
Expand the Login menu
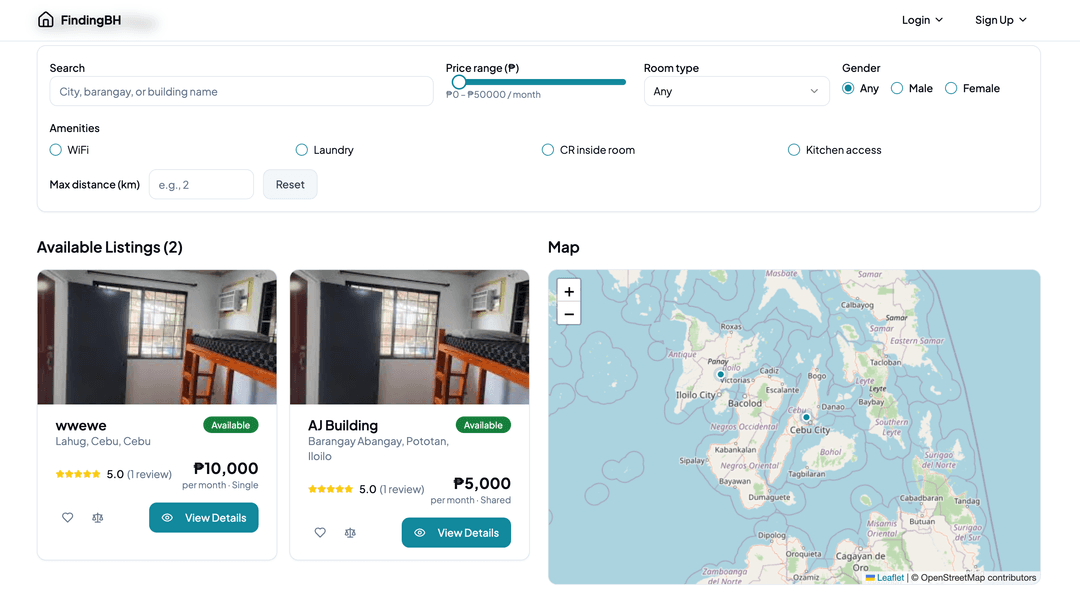[922, 20]
